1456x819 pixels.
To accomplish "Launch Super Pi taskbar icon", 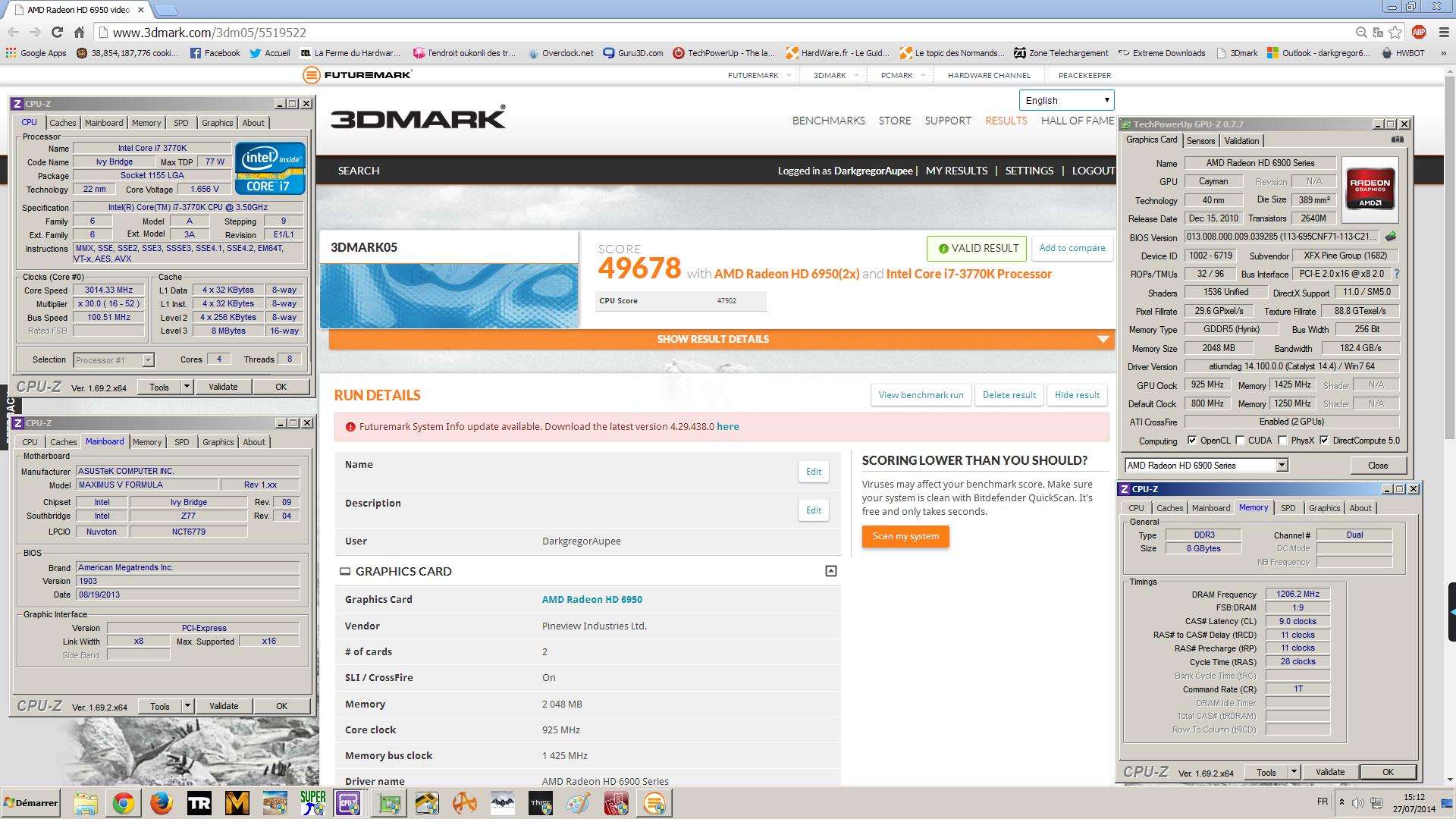I will point(312,803).
